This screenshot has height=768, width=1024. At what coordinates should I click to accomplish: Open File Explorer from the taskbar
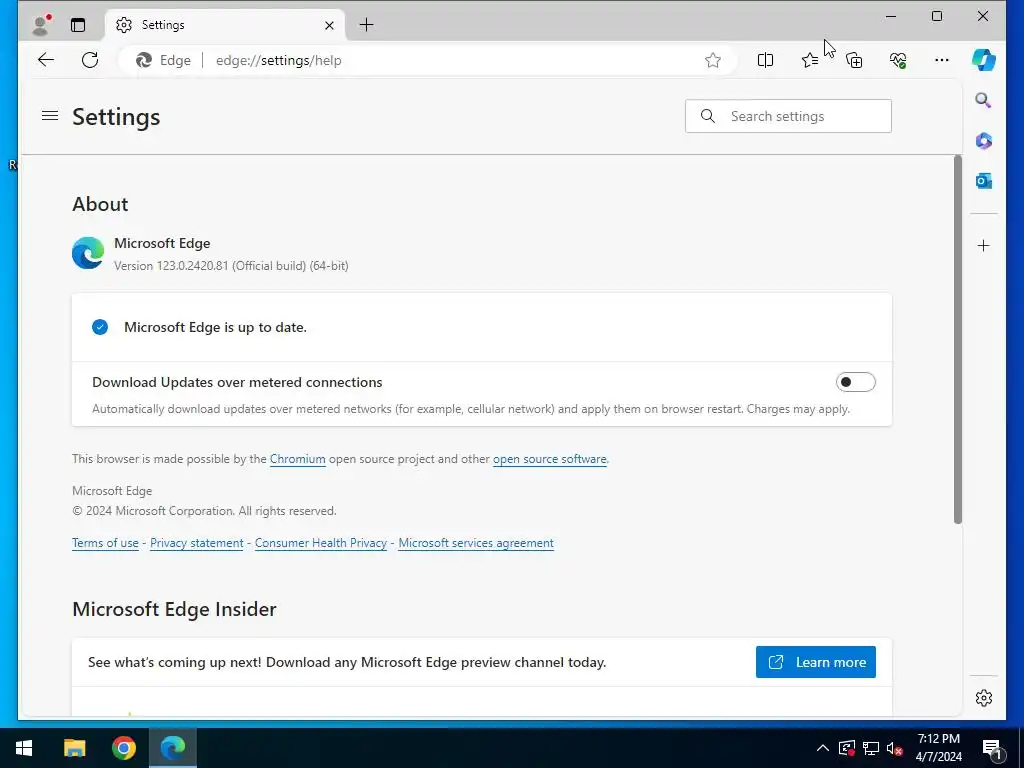coord(74,748)
